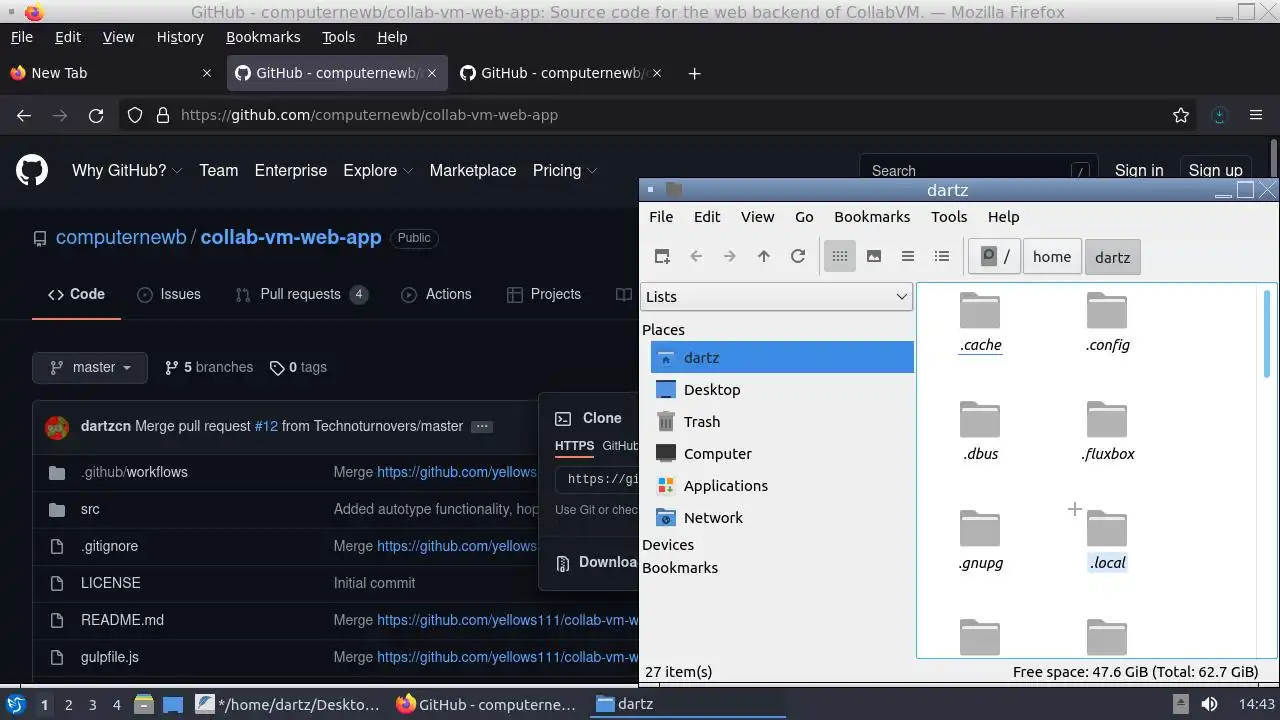This screenshot has width=1280, height=720.
Task: Click the taskbar start menu icon
Action: tap(16, 704)
